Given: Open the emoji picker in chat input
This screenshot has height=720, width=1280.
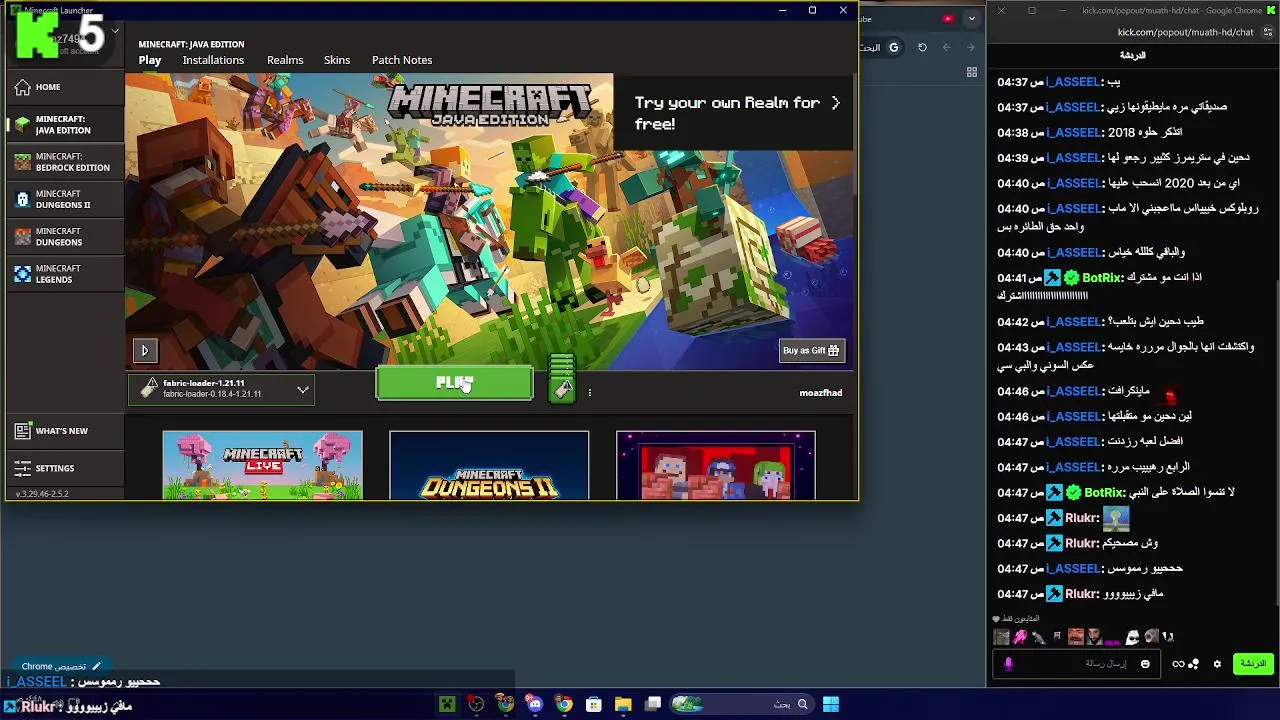Looking at the screenshot, I should [x=1145, y=664].
